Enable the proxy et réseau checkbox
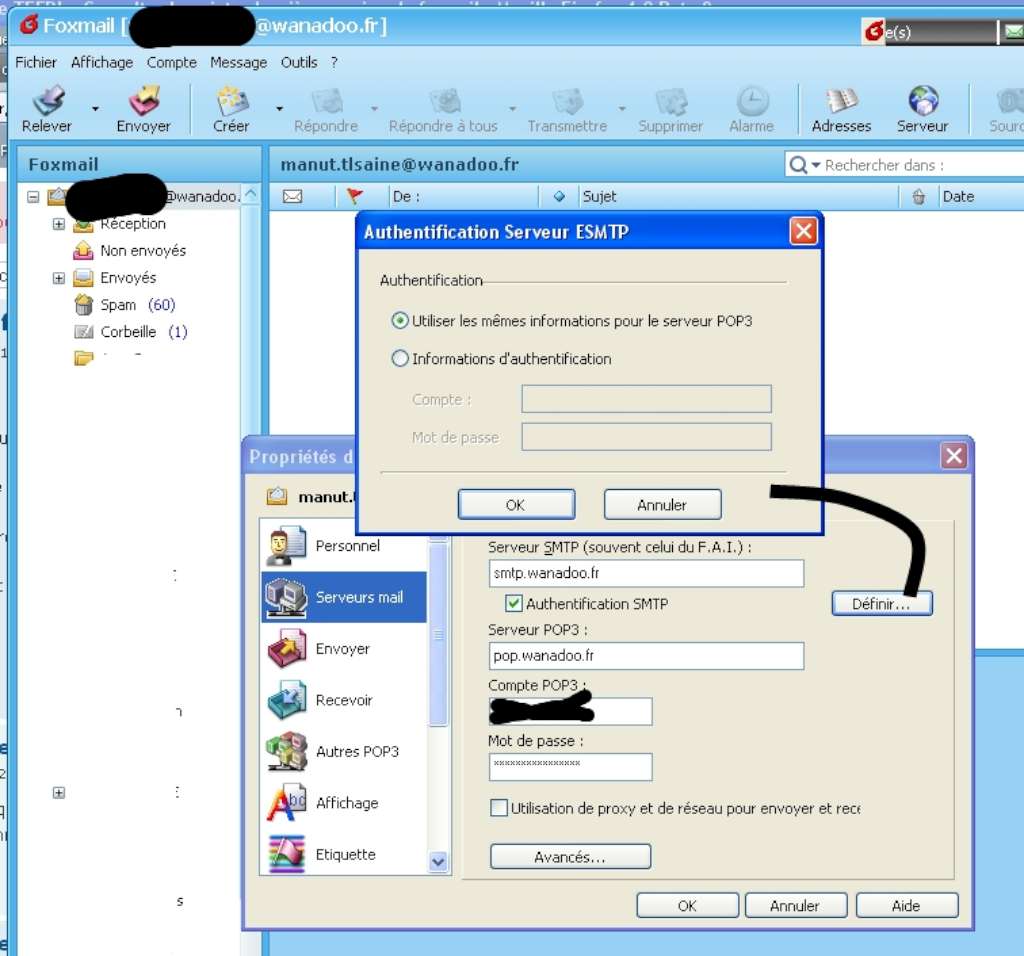Screen dimensions: 1024x956 tap(499, 808)
